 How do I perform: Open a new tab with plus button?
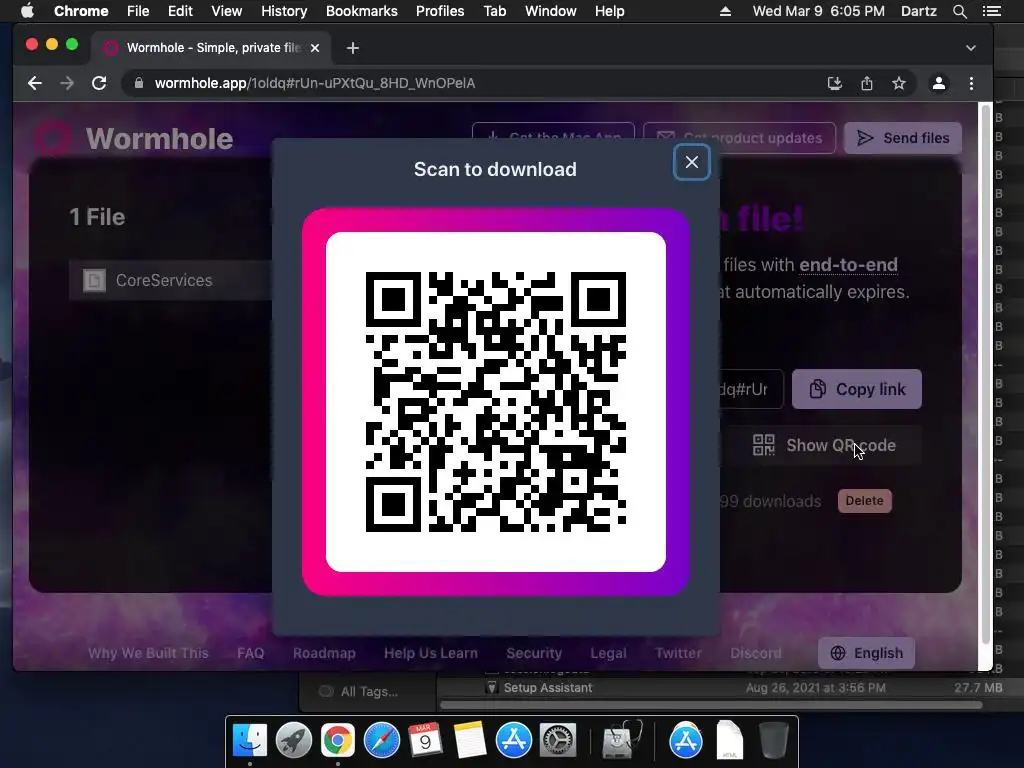point(353,48)
